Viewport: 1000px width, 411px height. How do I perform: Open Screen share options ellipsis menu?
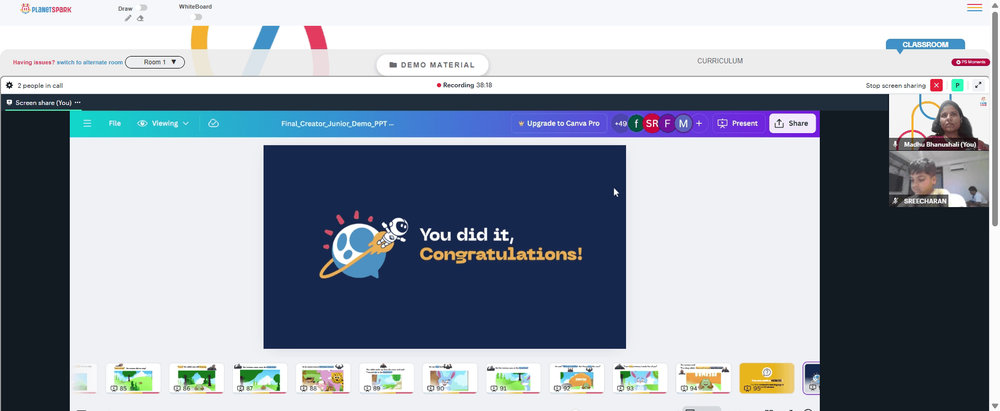78,102
